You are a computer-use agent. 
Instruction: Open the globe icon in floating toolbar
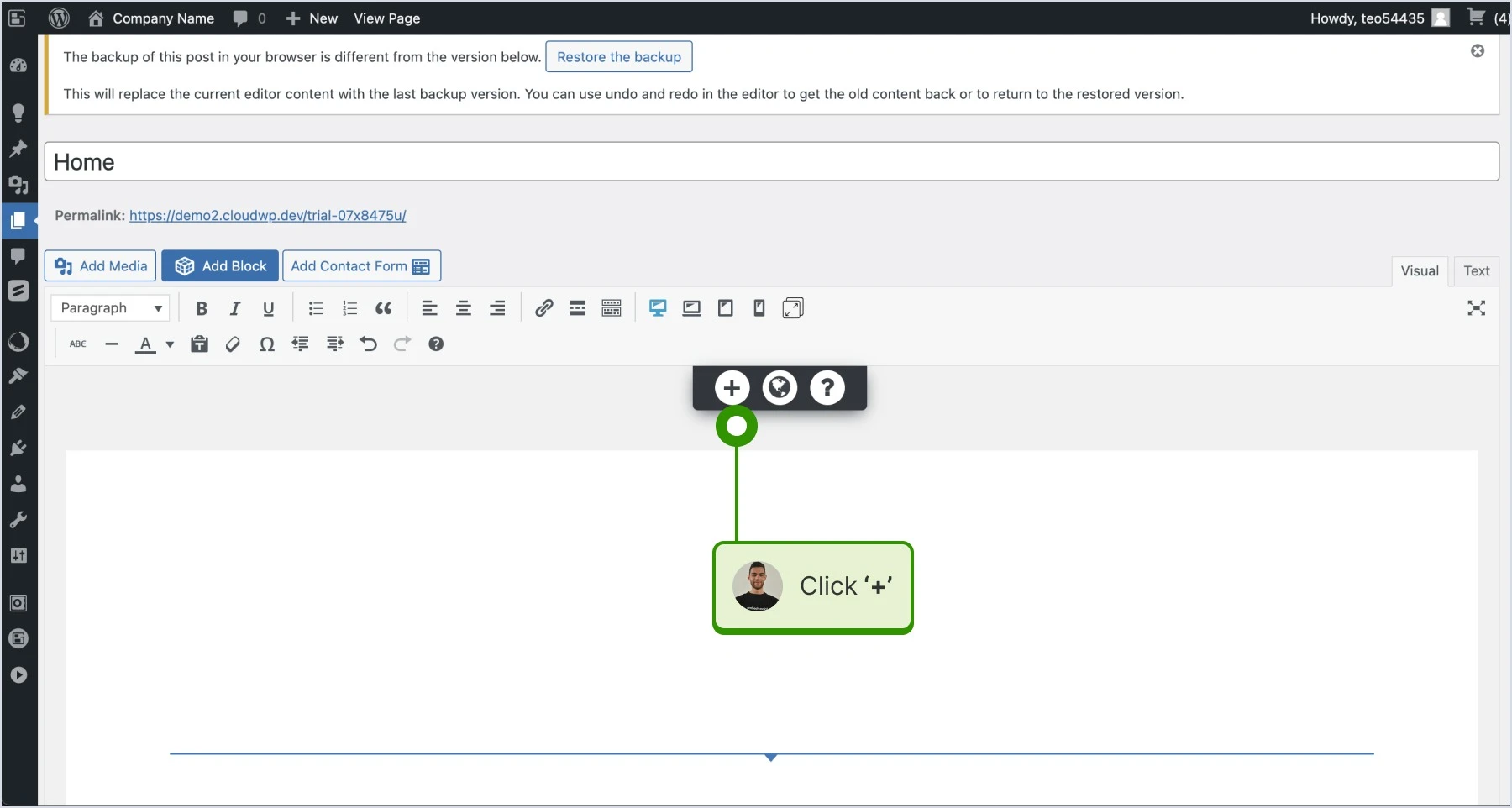(x=780, y=388)
